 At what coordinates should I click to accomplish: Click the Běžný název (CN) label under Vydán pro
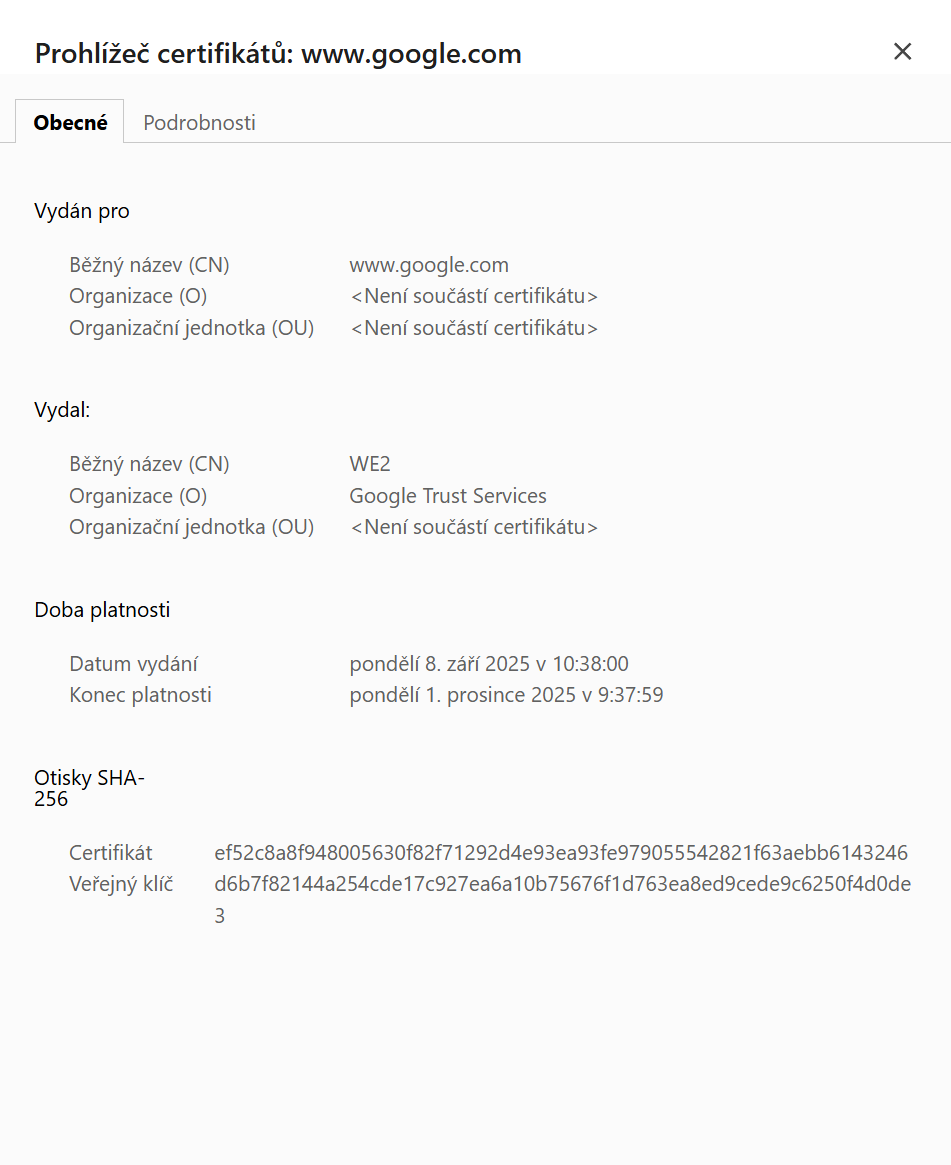click(149, 264)
